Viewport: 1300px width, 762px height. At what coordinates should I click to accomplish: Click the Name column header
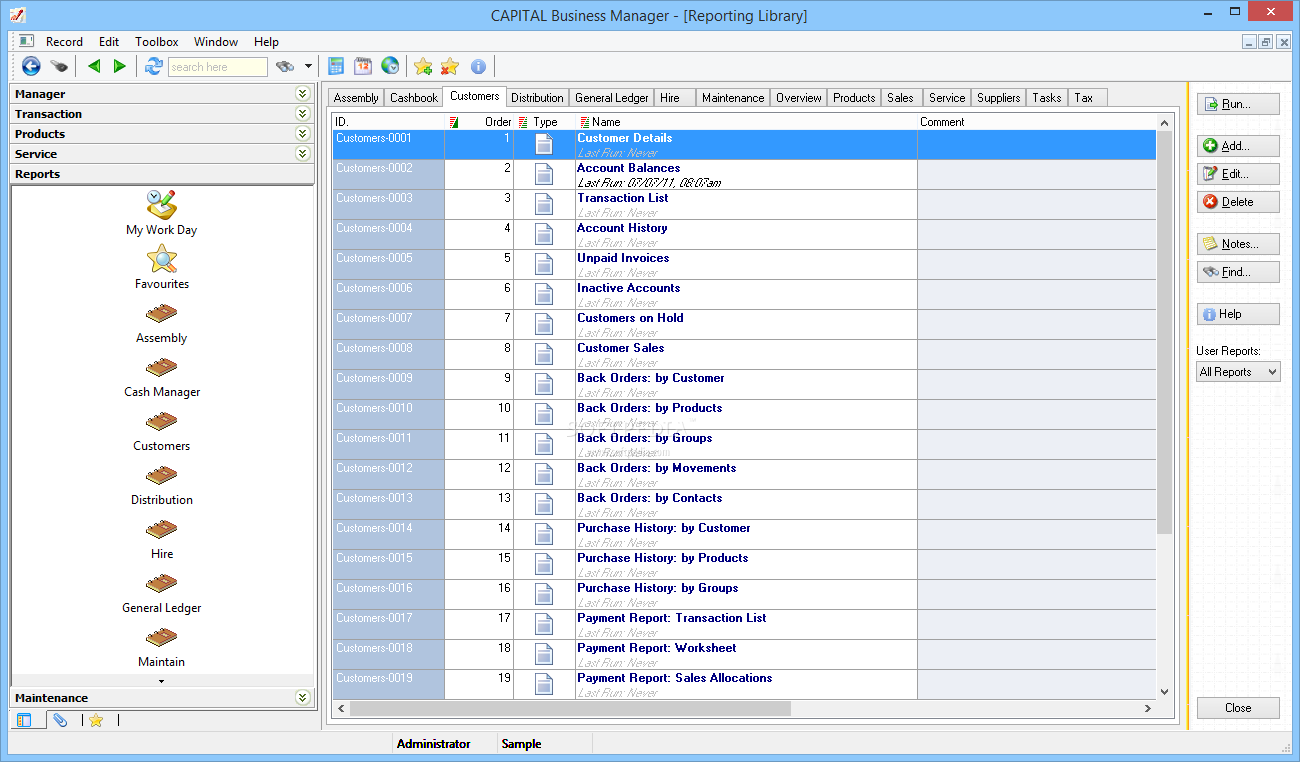(746, 122)
